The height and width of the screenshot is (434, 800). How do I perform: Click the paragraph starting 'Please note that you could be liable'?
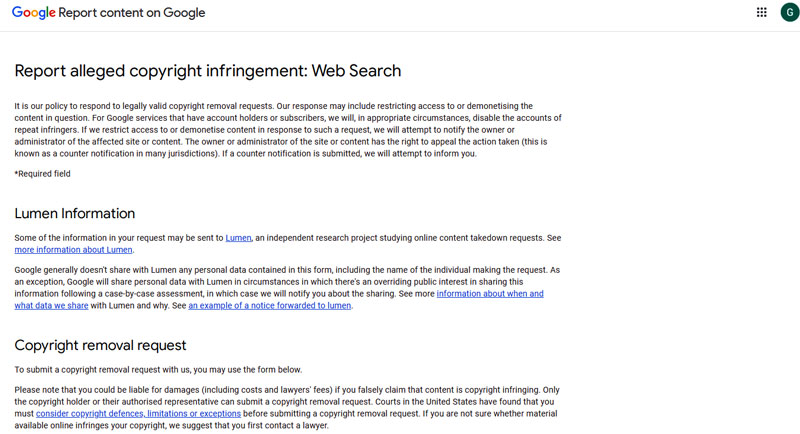click(x=287, y=407)
